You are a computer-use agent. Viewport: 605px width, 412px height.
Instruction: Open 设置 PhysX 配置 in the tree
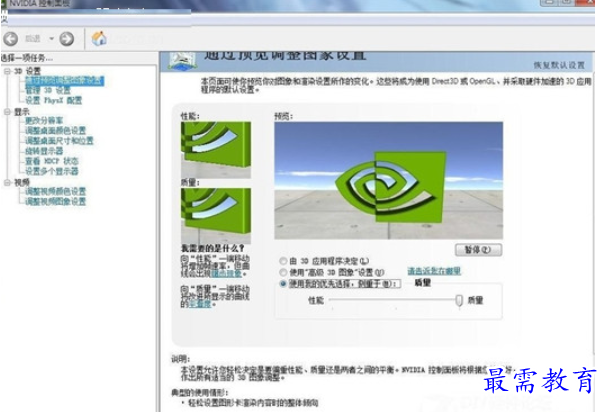[54, 100]
